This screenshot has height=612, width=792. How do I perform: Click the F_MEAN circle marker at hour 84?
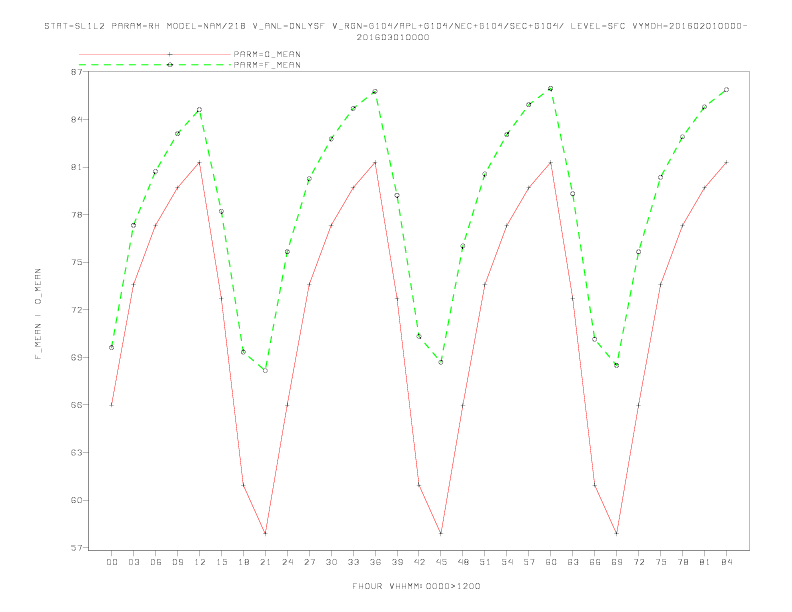coord(726,89)
